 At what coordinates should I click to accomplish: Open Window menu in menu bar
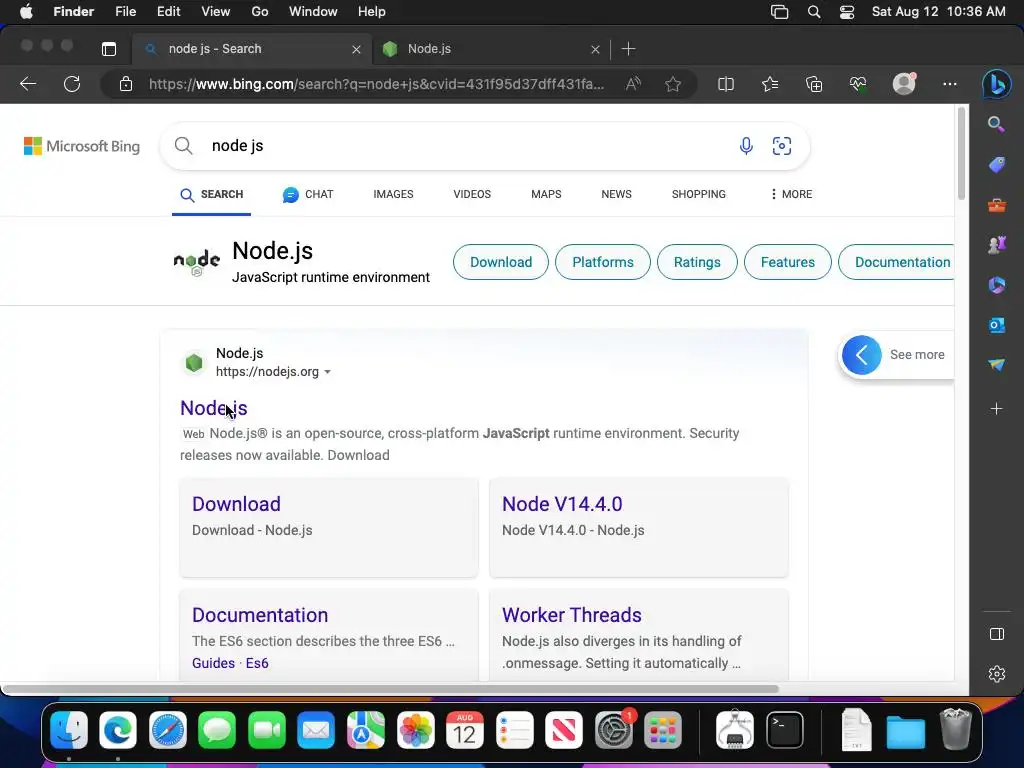[x=313, y=12]
